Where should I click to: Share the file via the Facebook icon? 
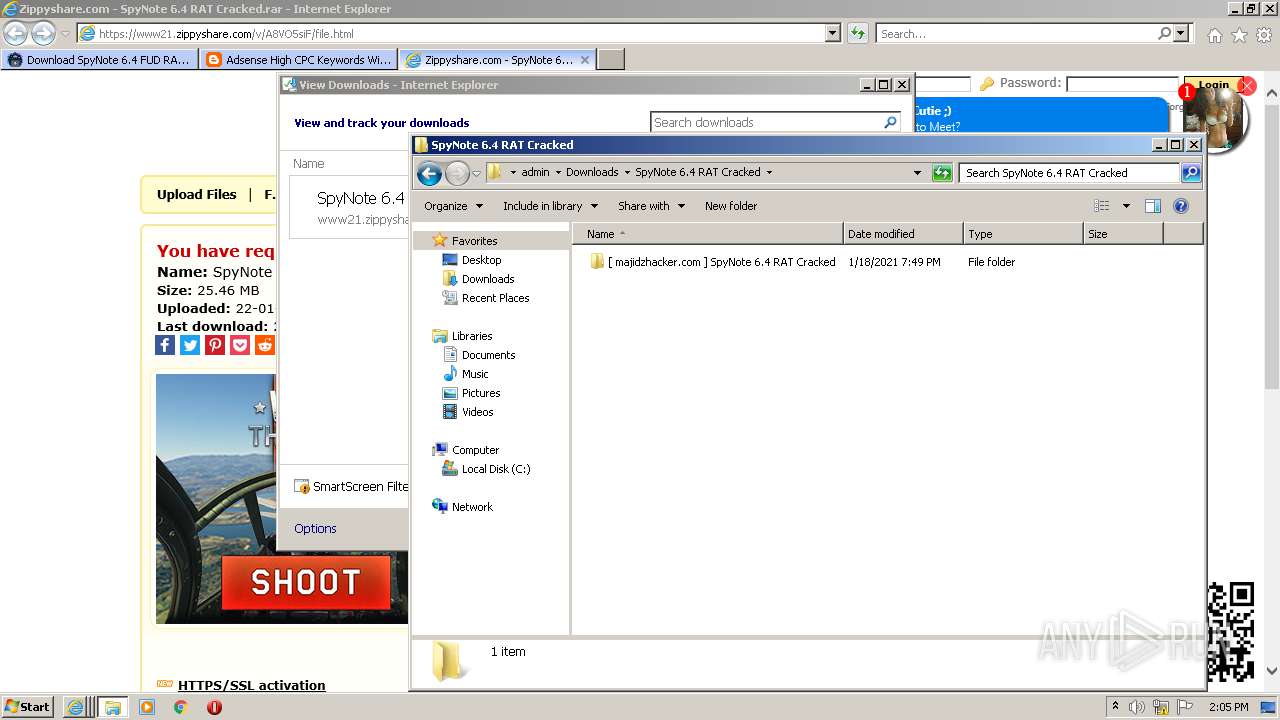[x=165, y=345]
